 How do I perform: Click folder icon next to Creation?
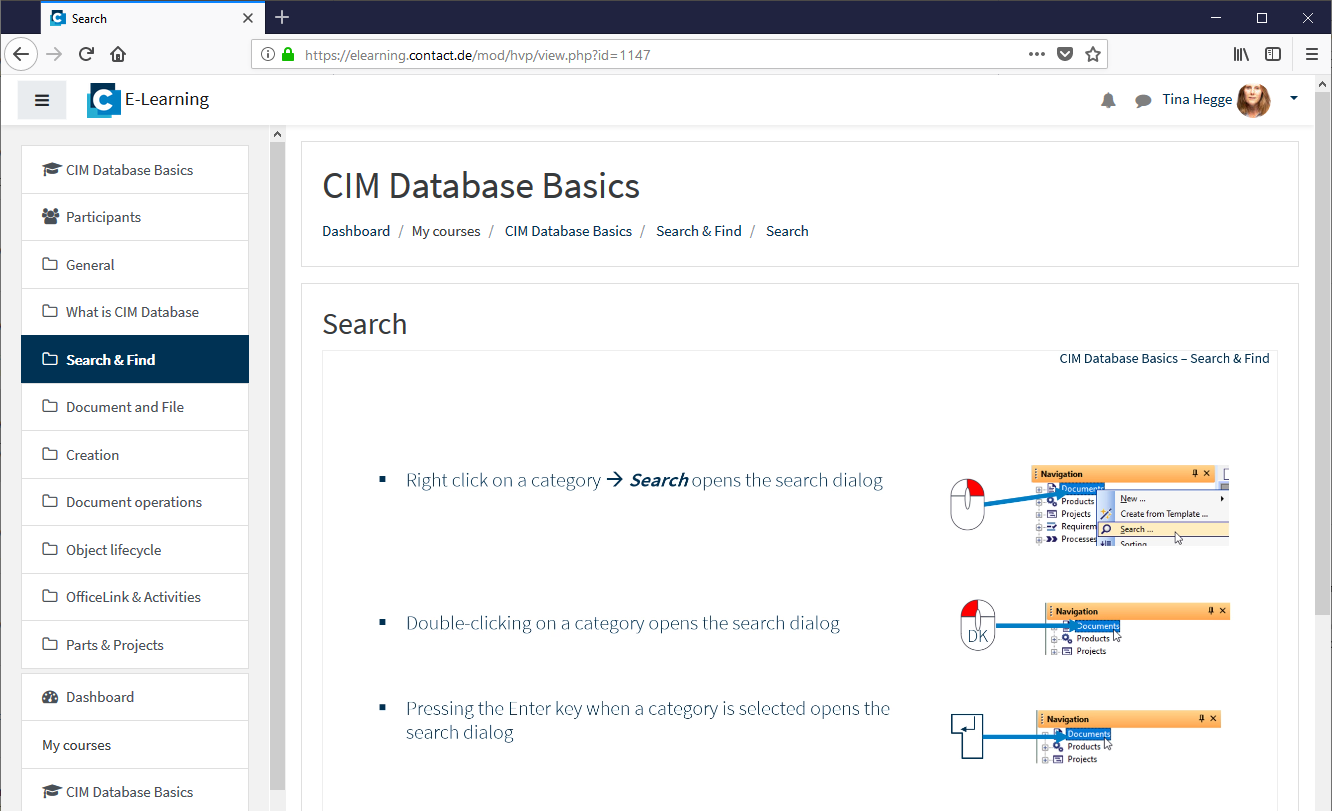(x=50, y=455)
